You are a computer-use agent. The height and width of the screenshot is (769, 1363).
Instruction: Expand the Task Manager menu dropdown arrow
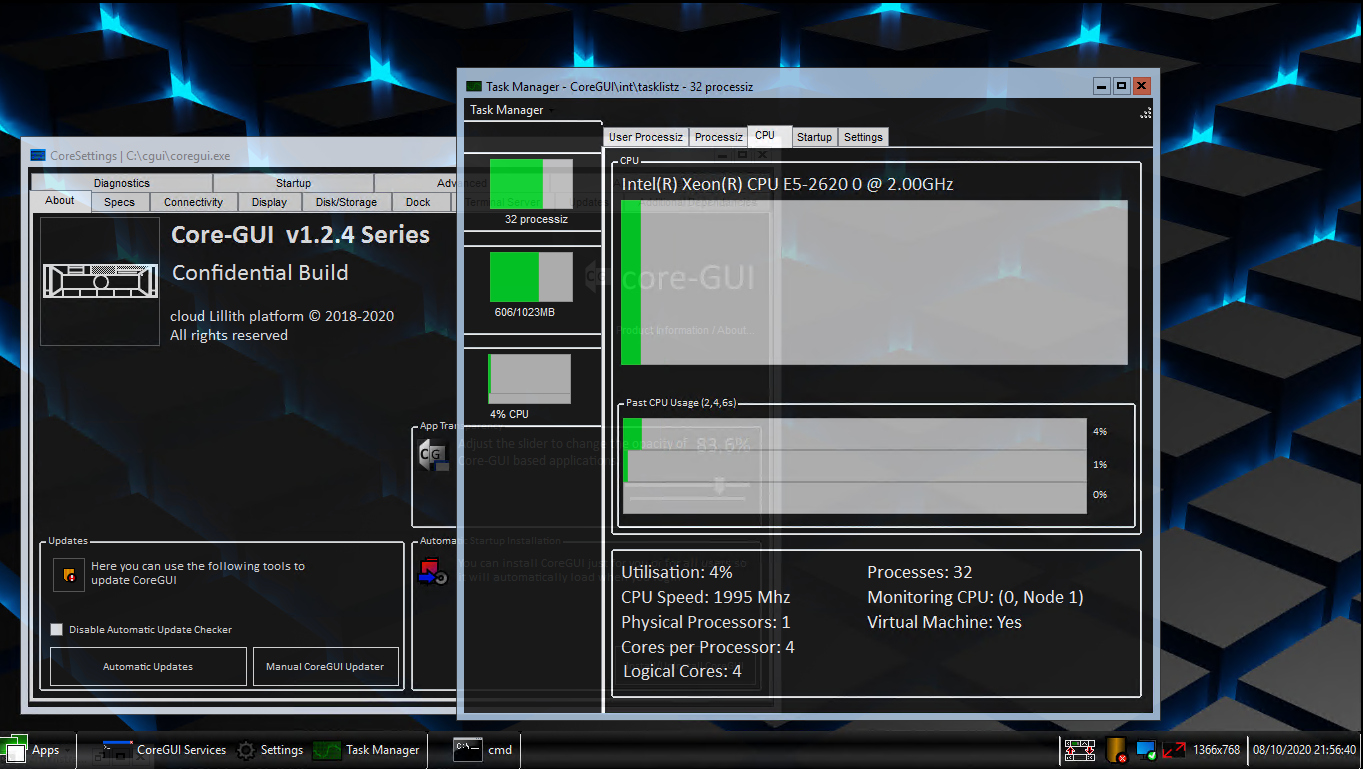click(551, 111)
